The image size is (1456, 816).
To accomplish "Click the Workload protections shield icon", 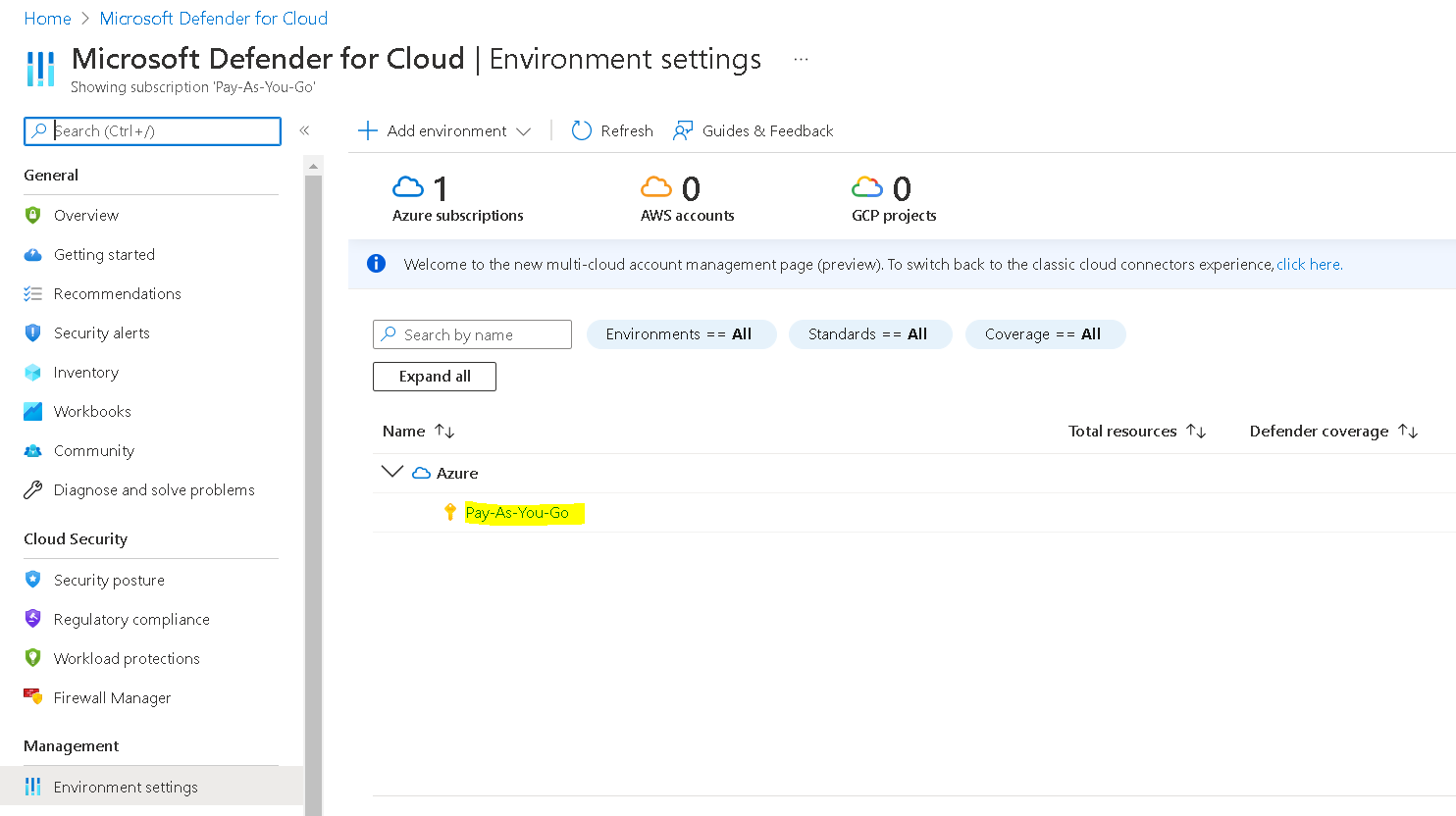I will click(32, 658).
